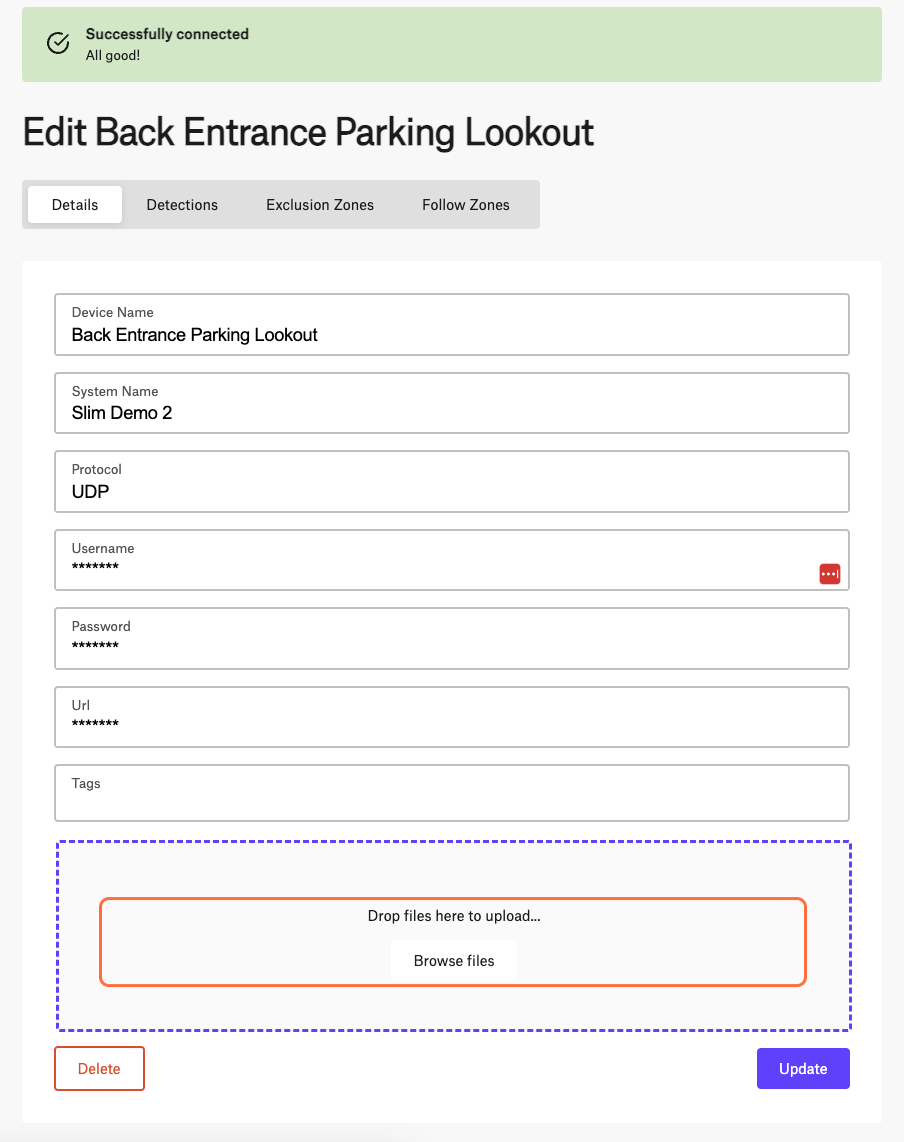Click the 'Successfully connected' banner title
This screenshot has height=1142, width=904.
point(167,34)
